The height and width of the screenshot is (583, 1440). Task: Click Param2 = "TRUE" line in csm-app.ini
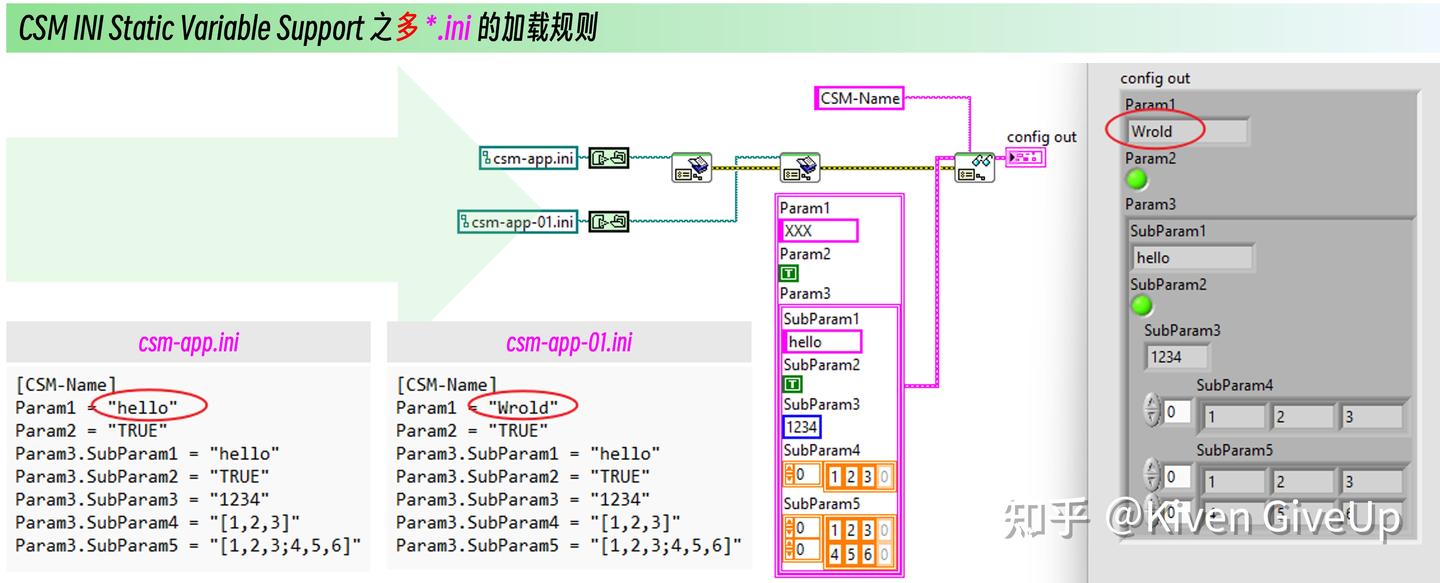point(93,430)
